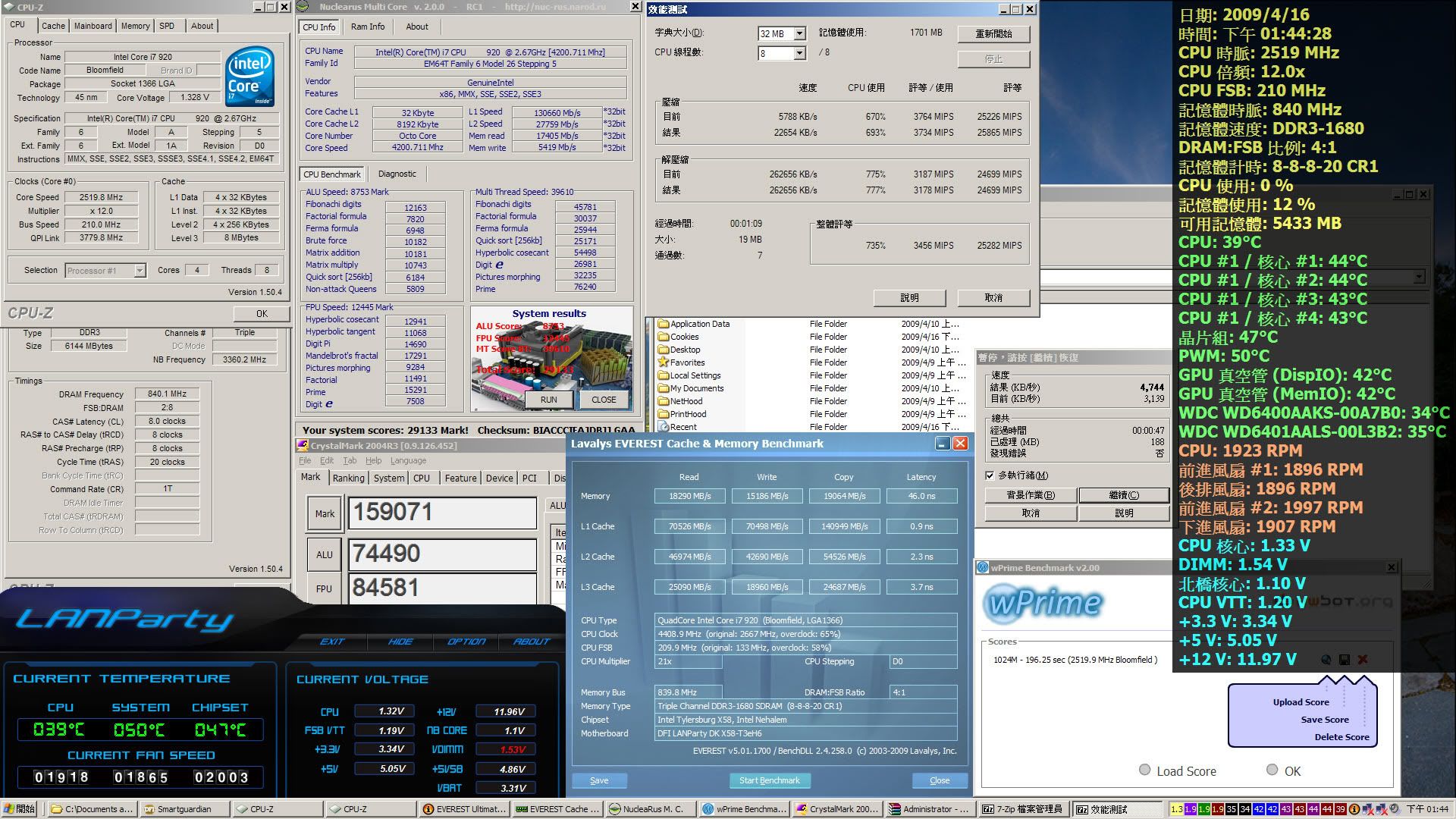Click the Recent folder icon
Image resolution: width=1456 pixels, height=819 pixels.
coord(664,427)
